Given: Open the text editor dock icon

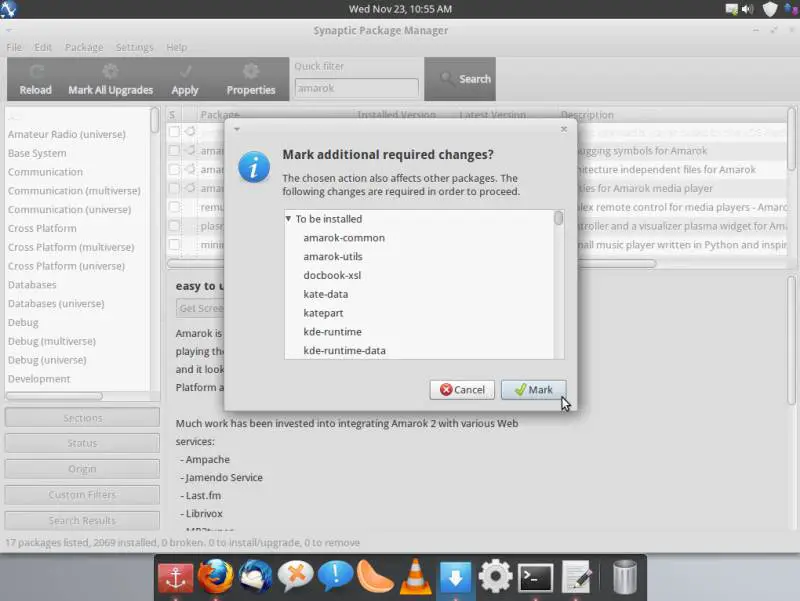Looking at the screenshot, I should click(x=577, y=577).
